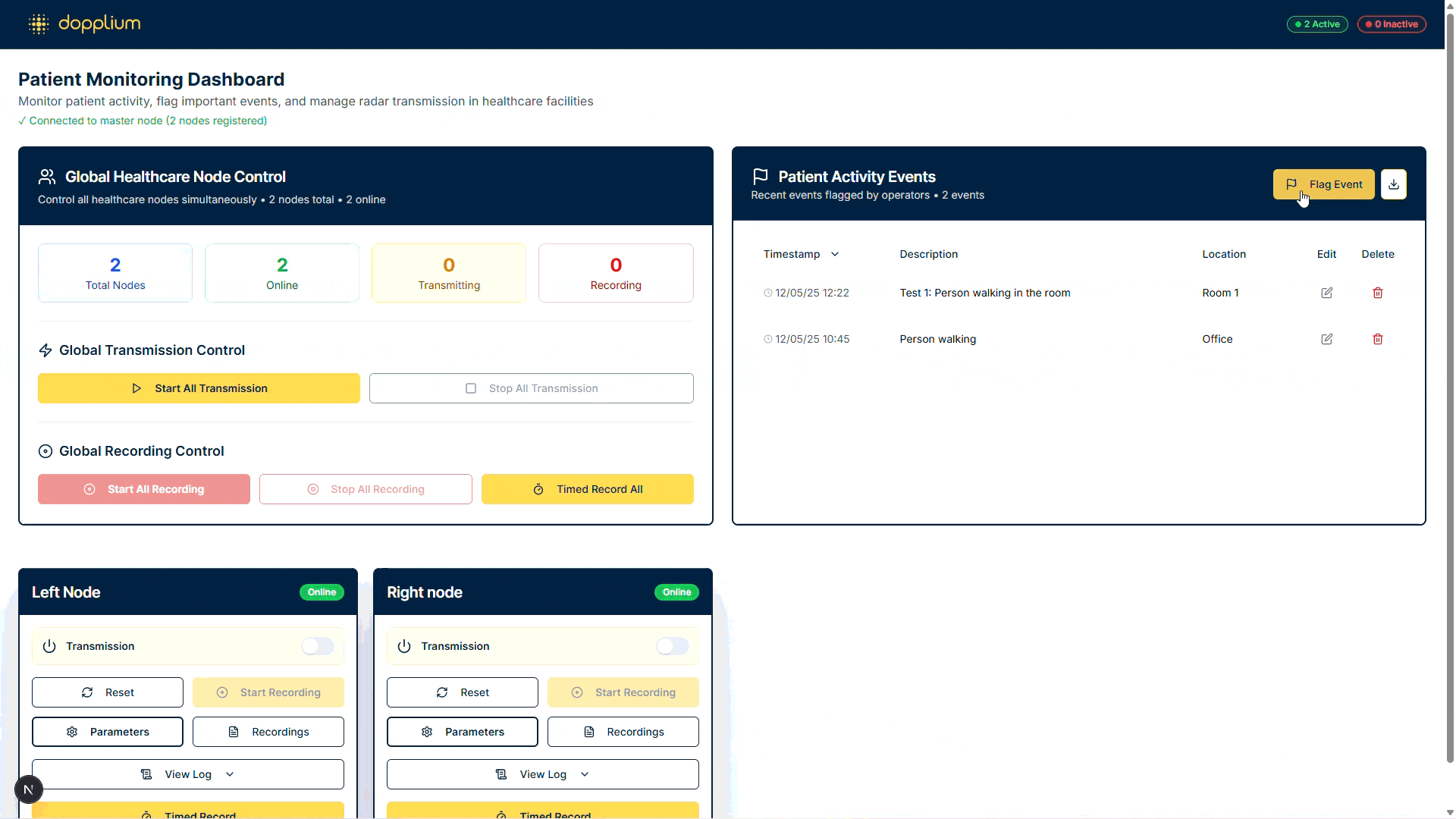Screen dimensions: 1456x819
Task: Click the Timed Record All button
Action: tap(588, 489)
